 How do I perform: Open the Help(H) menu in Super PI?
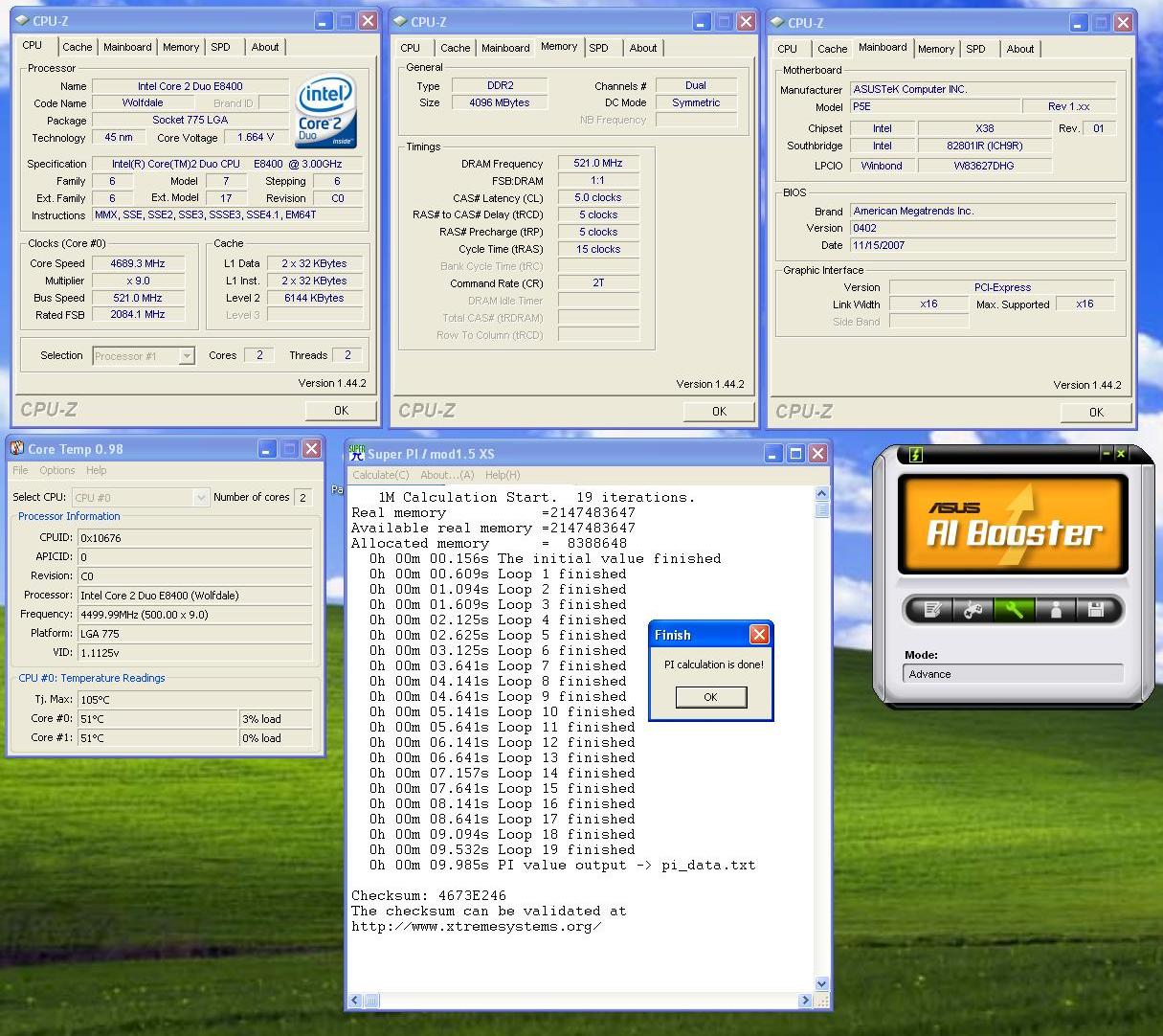[503, 475]
